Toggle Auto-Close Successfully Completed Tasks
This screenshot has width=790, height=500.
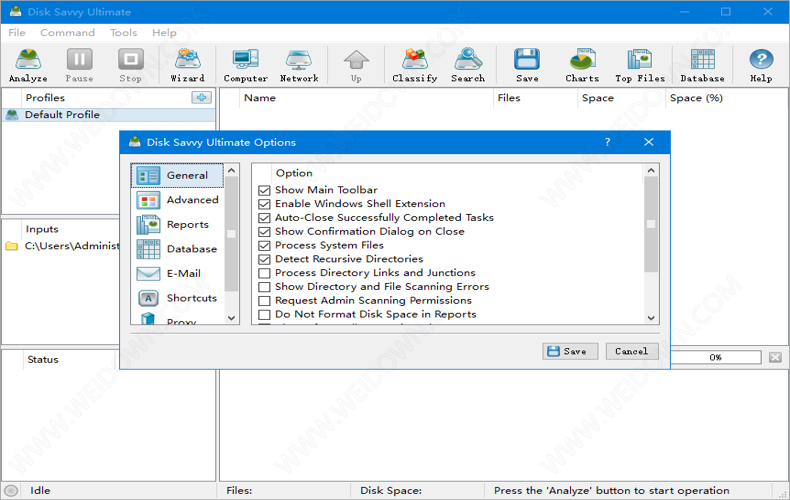point(264,218)
